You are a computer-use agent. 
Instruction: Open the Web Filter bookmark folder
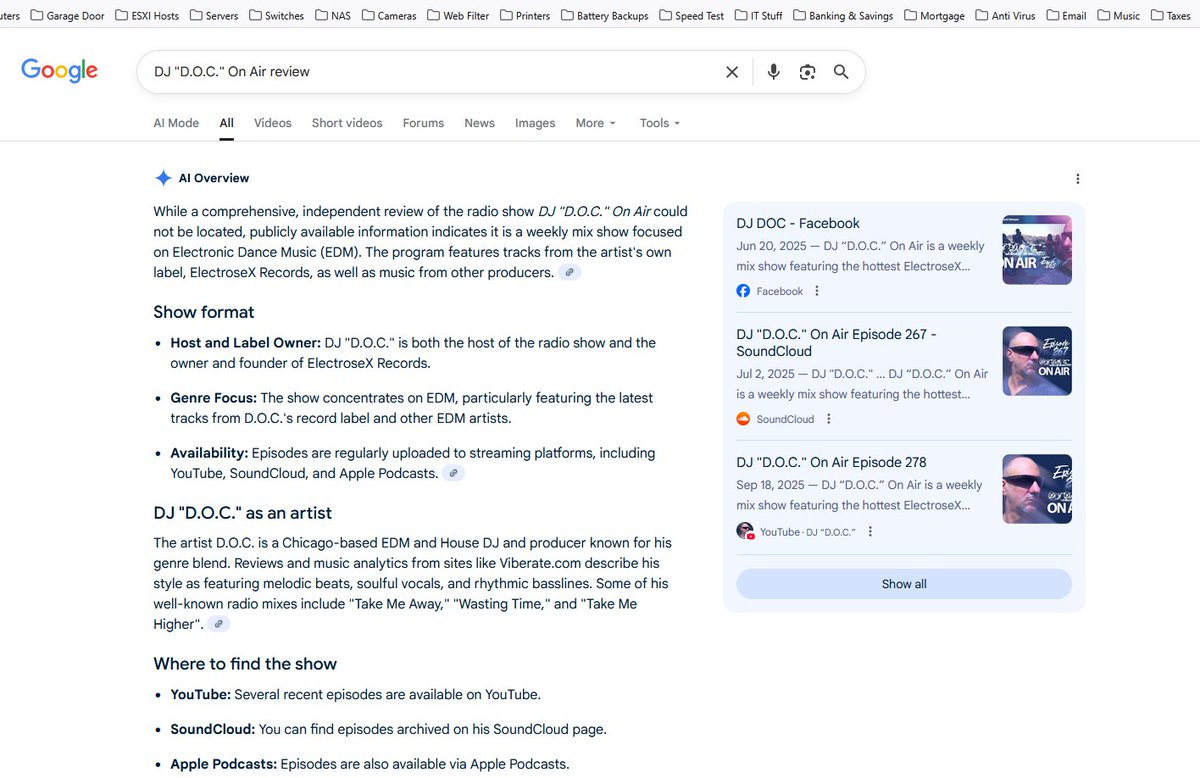(459, 16)
